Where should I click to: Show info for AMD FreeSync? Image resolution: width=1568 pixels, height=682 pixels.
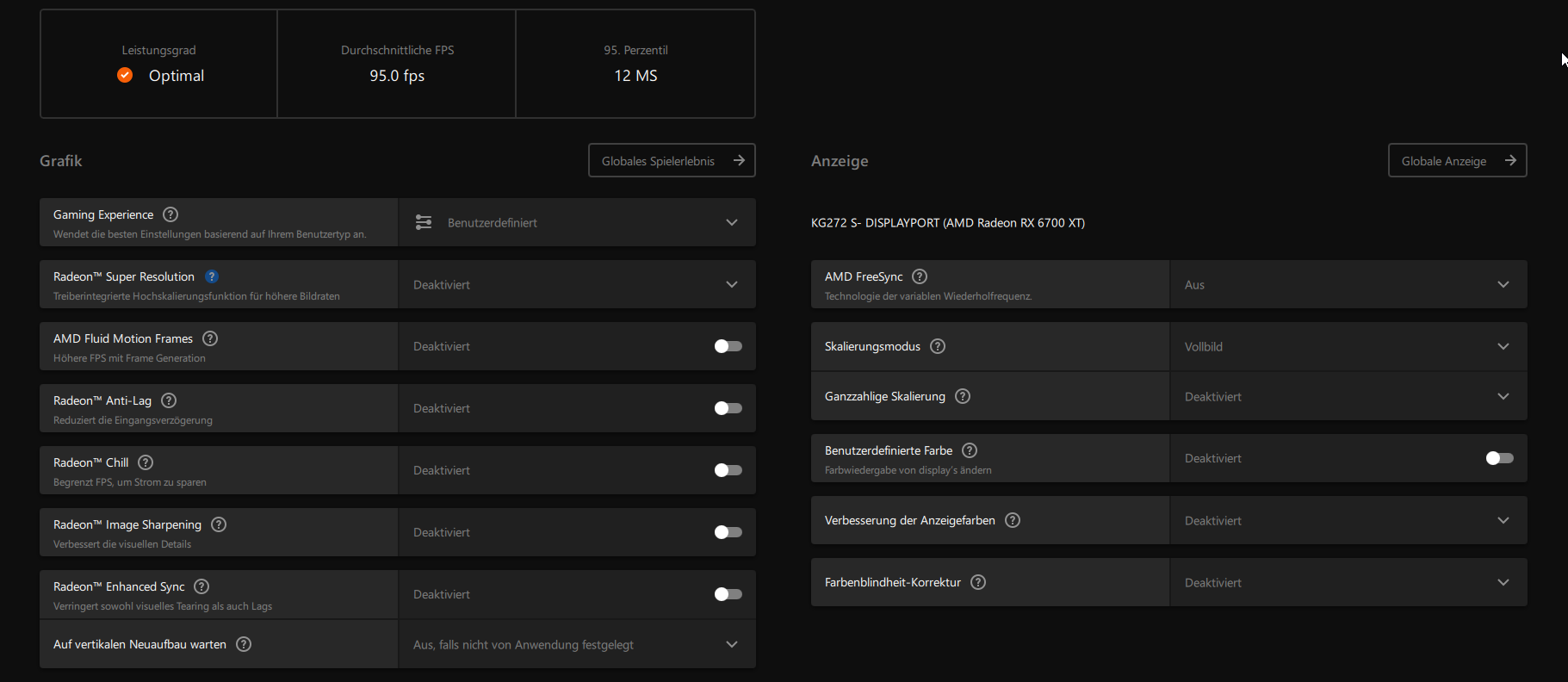pos(920,276)
